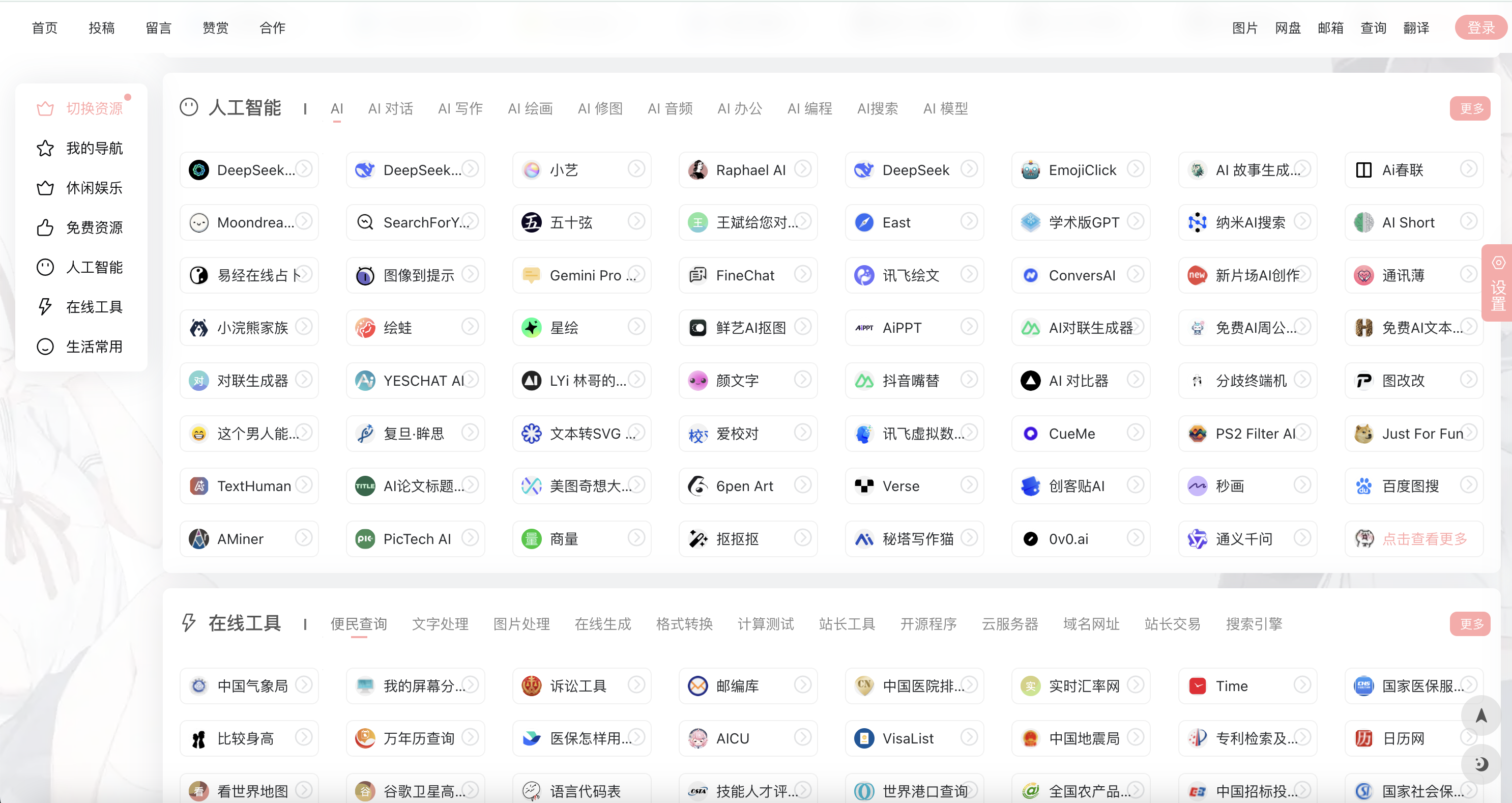The width and height of the screenshot is (1512, 803).
Task: Click the 新片场AI创作 red icon
Action: [1197, 275]
